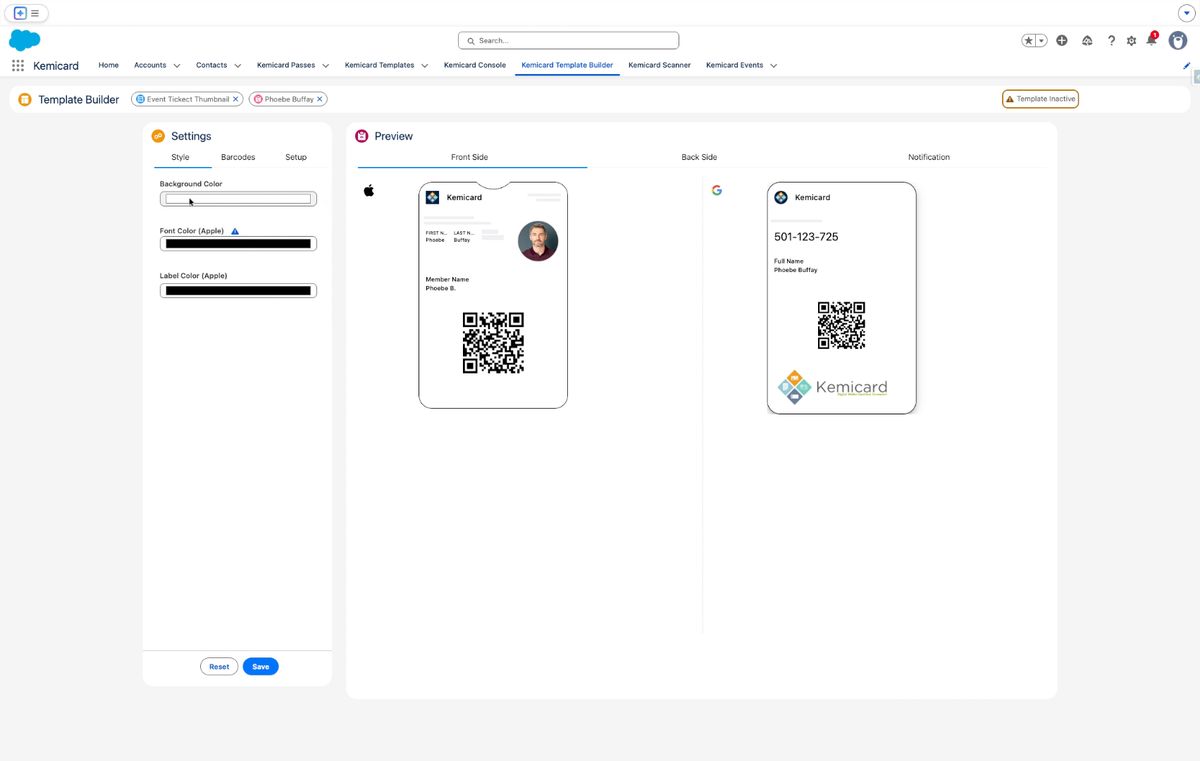Click the Font Color info triangle icon
Viewport: 1200px width, 761px height.
pos(235,231)
